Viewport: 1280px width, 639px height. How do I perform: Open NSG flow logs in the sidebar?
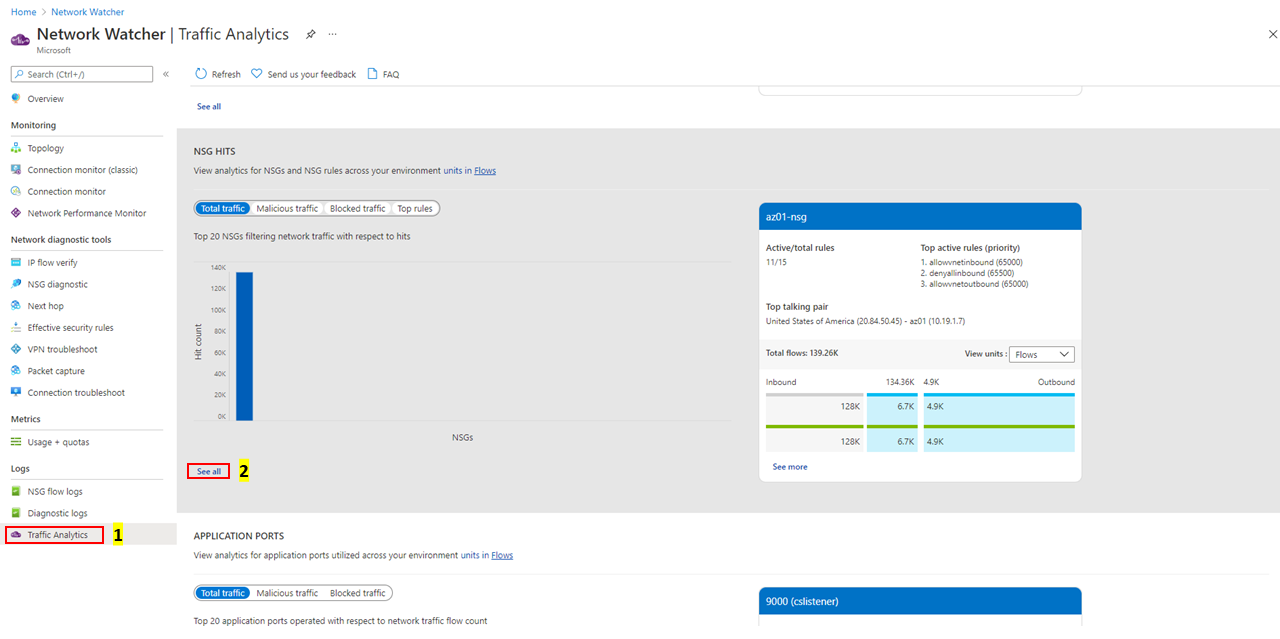tap(55, 491)
